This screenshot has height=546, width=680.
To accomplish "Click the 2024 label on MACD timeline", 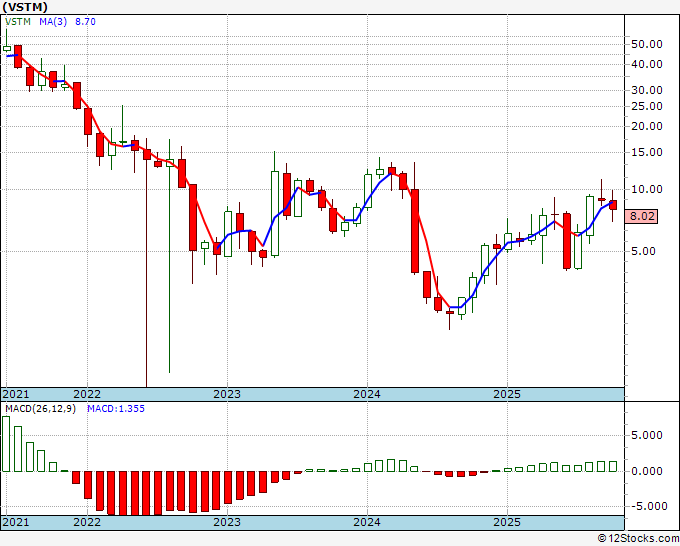I will 367,522.
